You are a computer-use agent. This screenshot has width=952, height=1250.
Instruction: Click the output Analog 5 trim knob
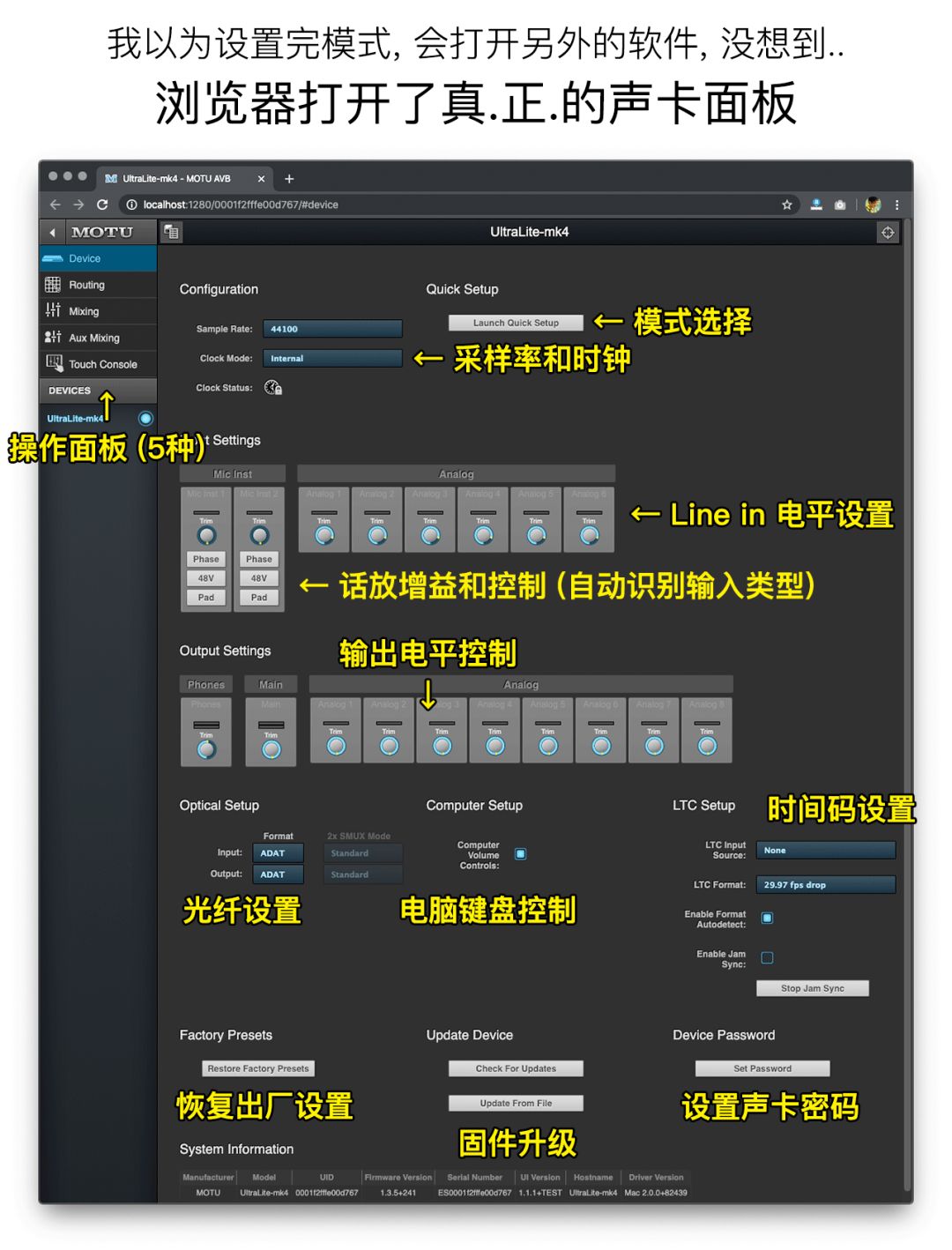coord(548,746)
